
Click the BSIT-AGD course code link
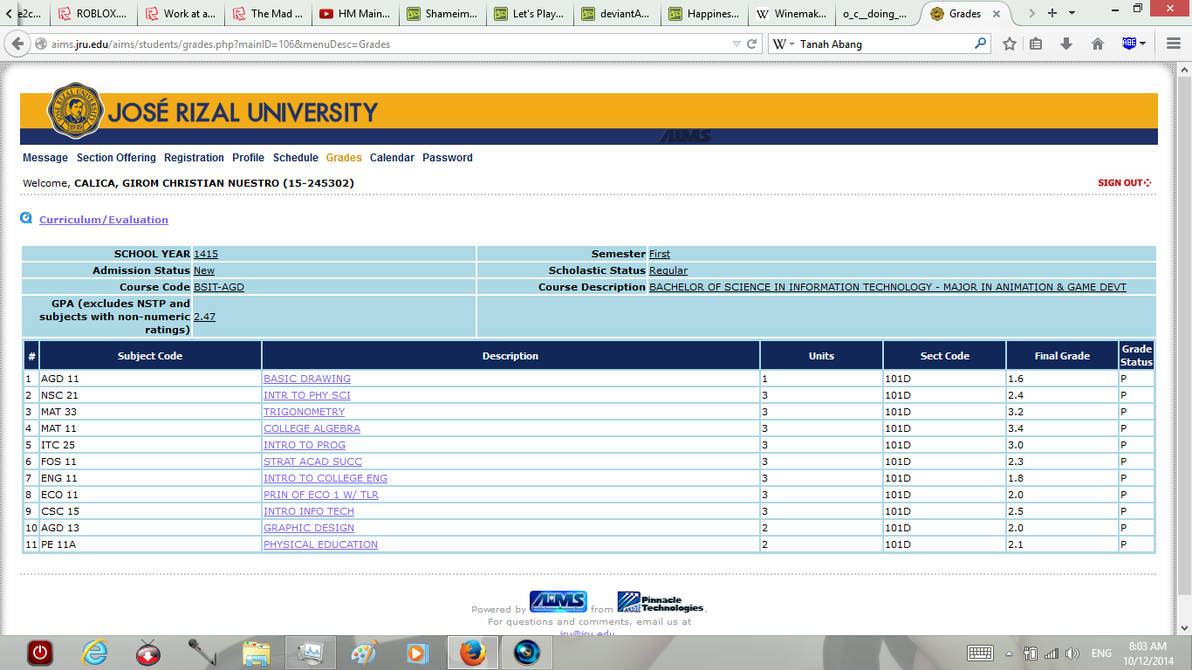click(x=219, y=287)
